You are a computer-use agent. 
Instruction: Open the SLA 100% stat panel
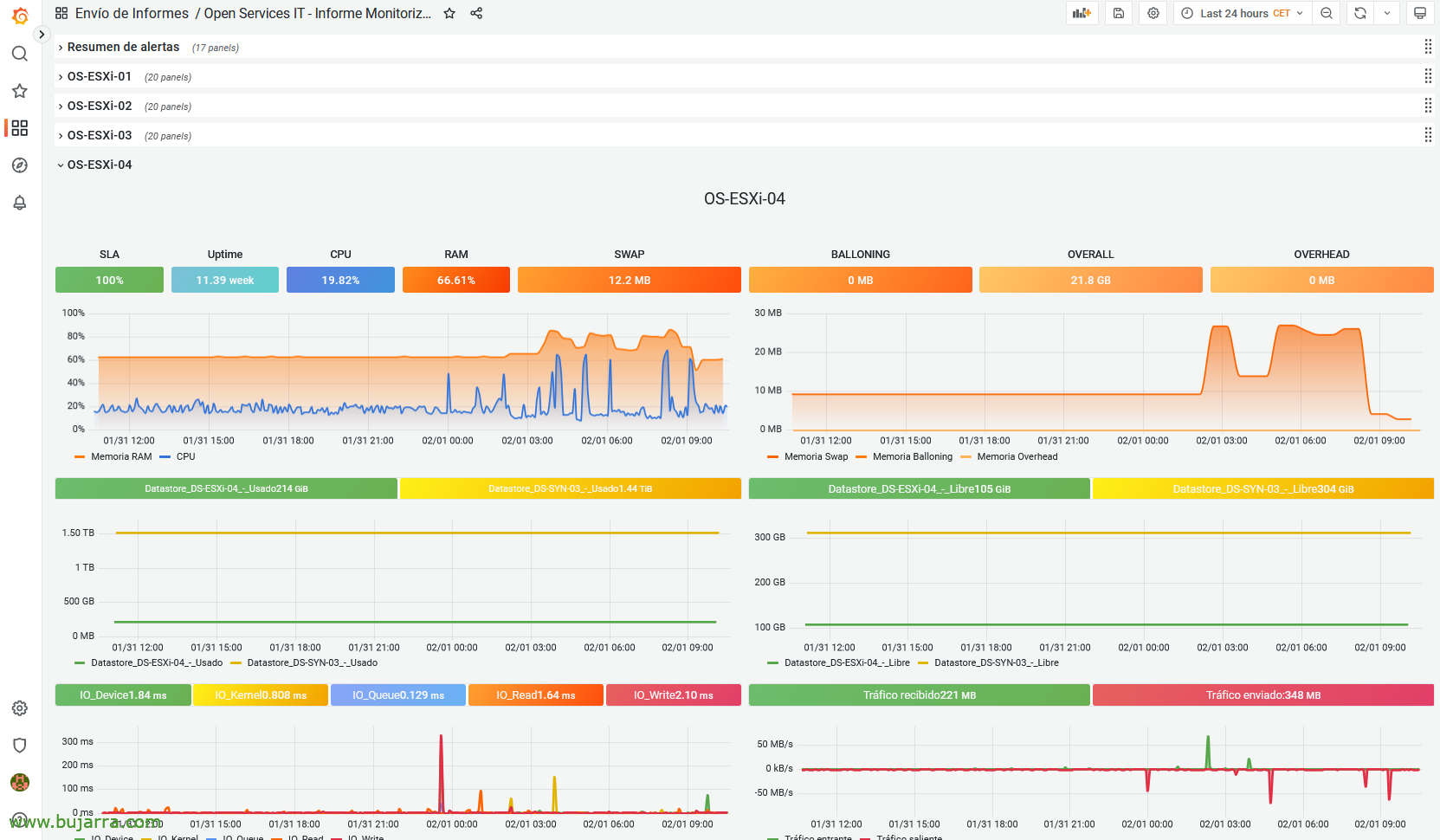point(109,280)
